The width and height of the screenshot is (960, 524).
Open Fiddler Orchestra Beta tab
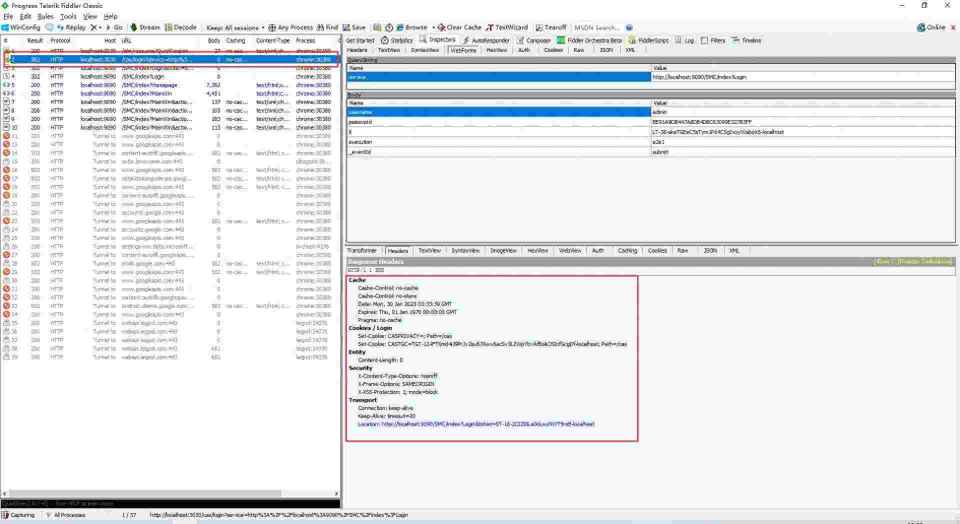click(590, 40)
